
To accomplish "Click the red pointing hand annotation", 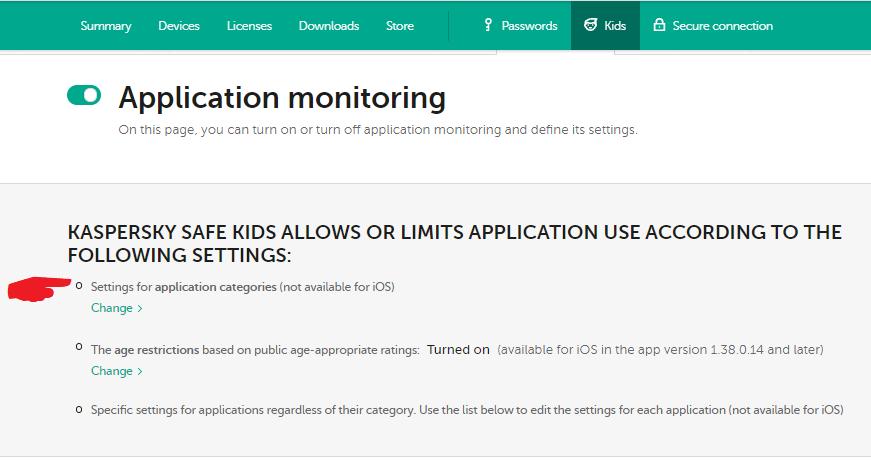I will [x=40, y=290].
